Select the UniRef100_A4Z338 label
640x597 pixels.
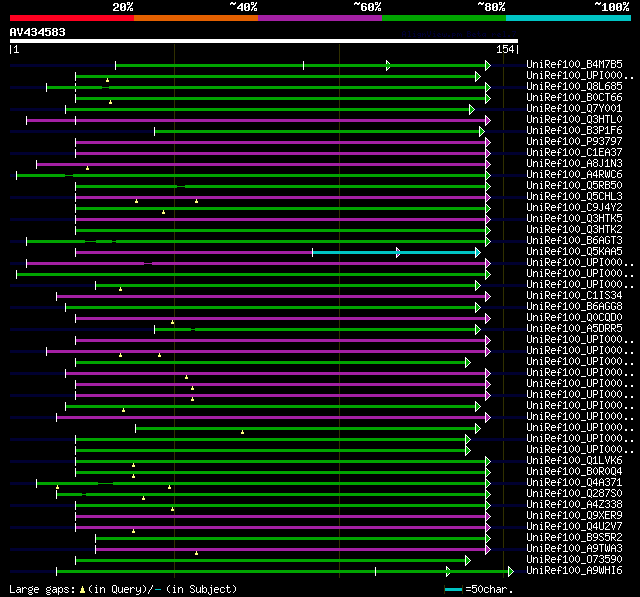[x=574, y=505]
